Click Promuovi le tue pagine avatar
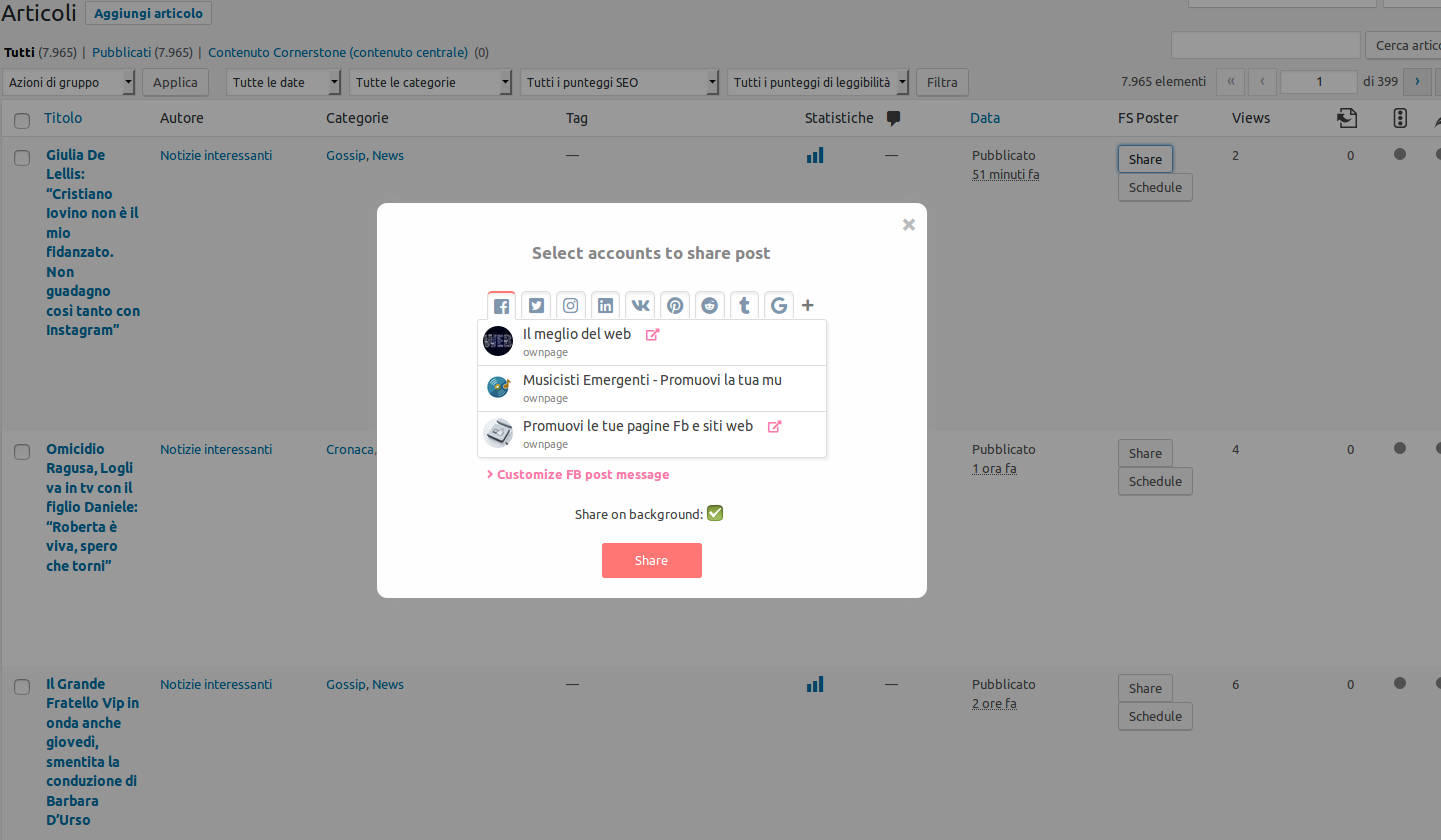 498,433
